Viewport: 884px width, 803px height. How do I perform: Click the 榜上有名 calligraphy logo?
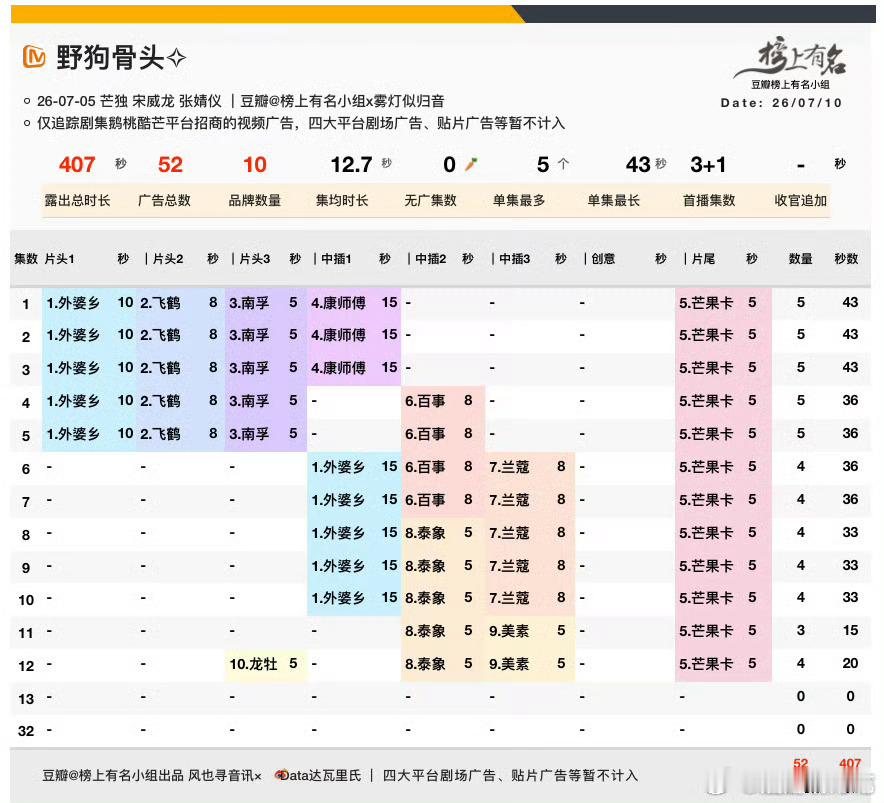tap(791, 58)
